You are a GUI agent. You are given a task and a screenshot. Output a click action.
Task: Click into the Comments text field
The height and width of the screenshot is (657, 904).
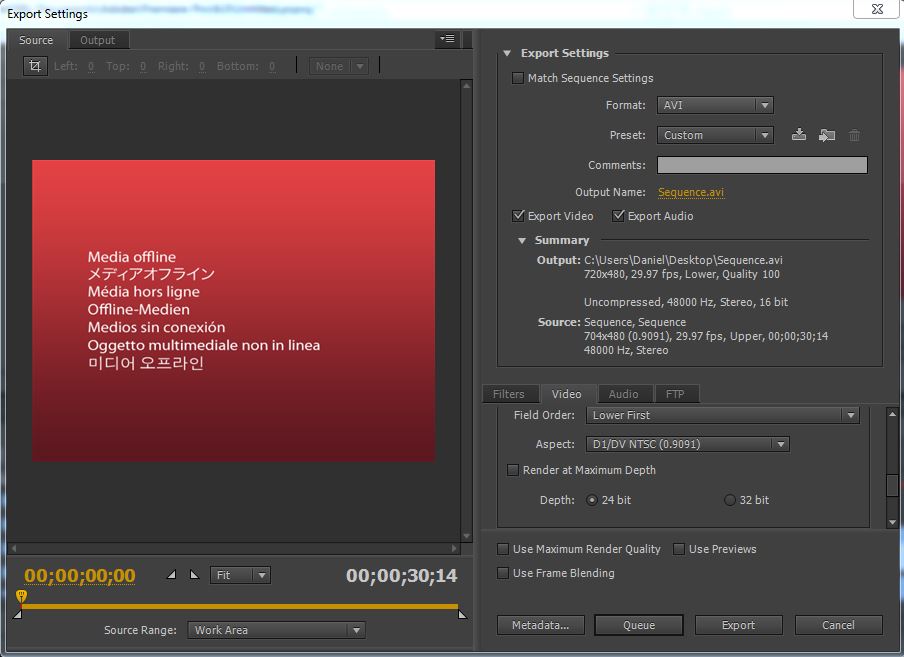click(762, 165)
